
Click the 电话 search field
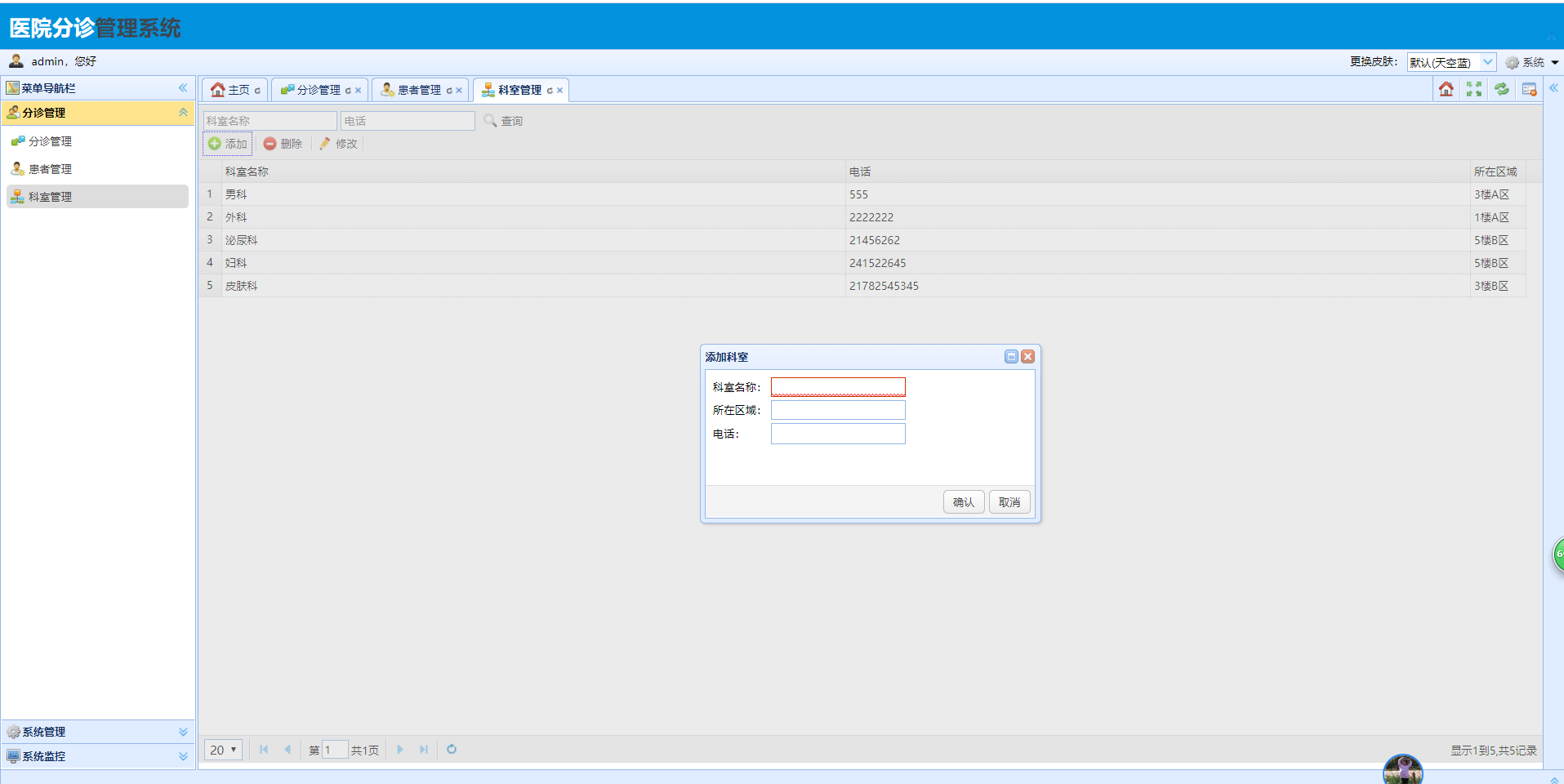click(x=408, y=121)
